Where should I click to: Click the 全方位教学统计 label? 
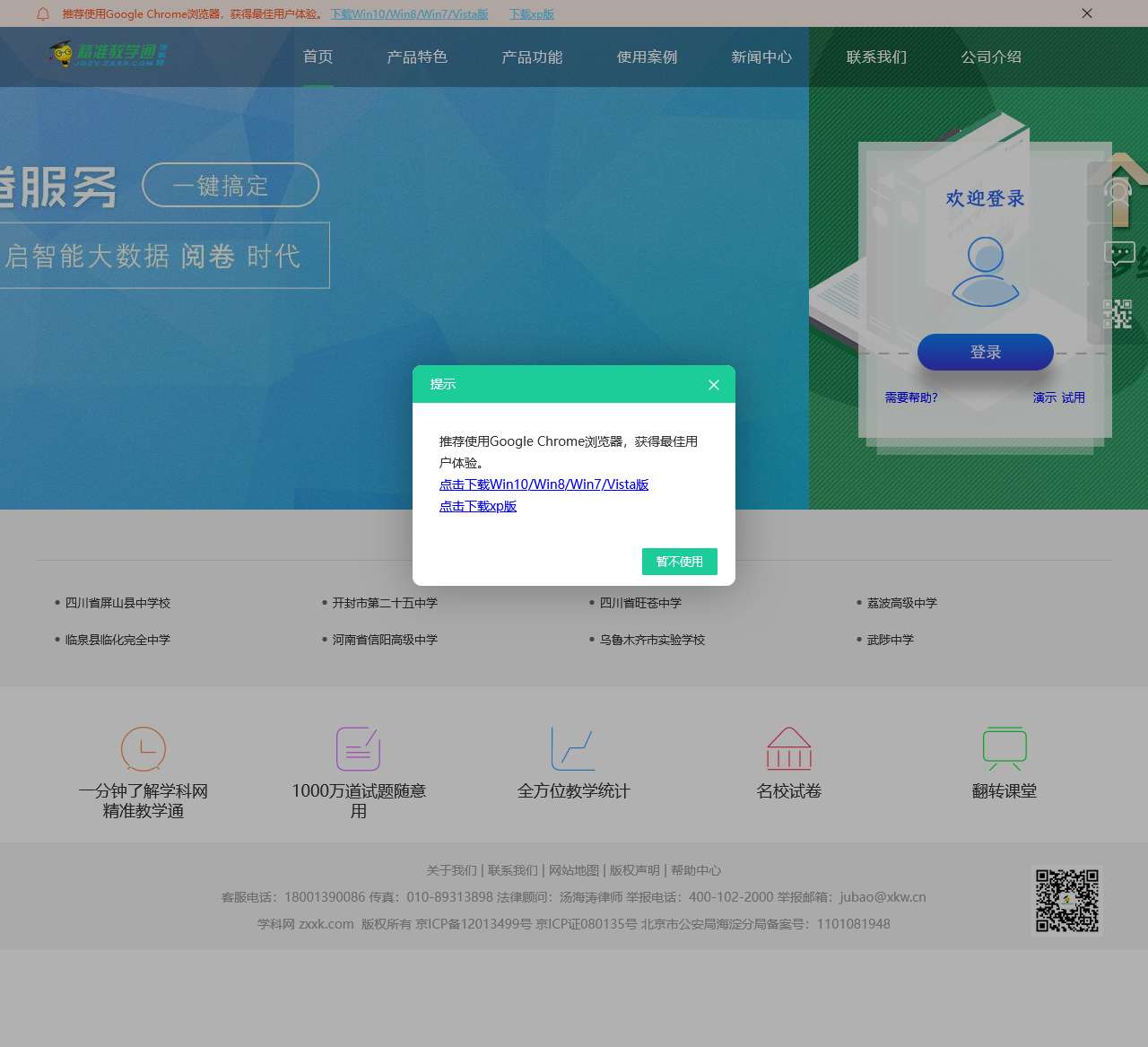[574, 790]
